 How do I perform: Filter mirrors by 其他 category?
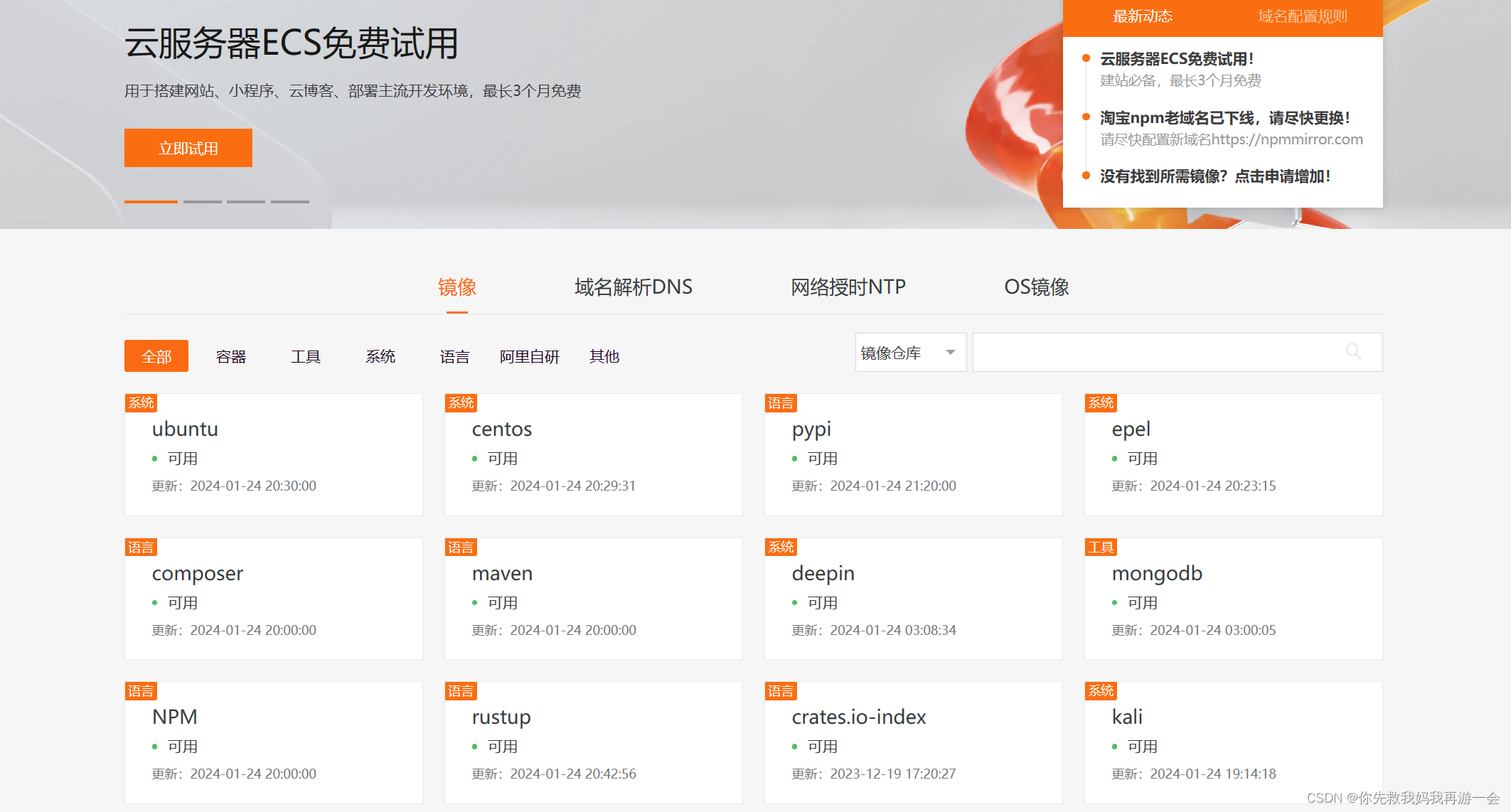(x=604, y=356)
